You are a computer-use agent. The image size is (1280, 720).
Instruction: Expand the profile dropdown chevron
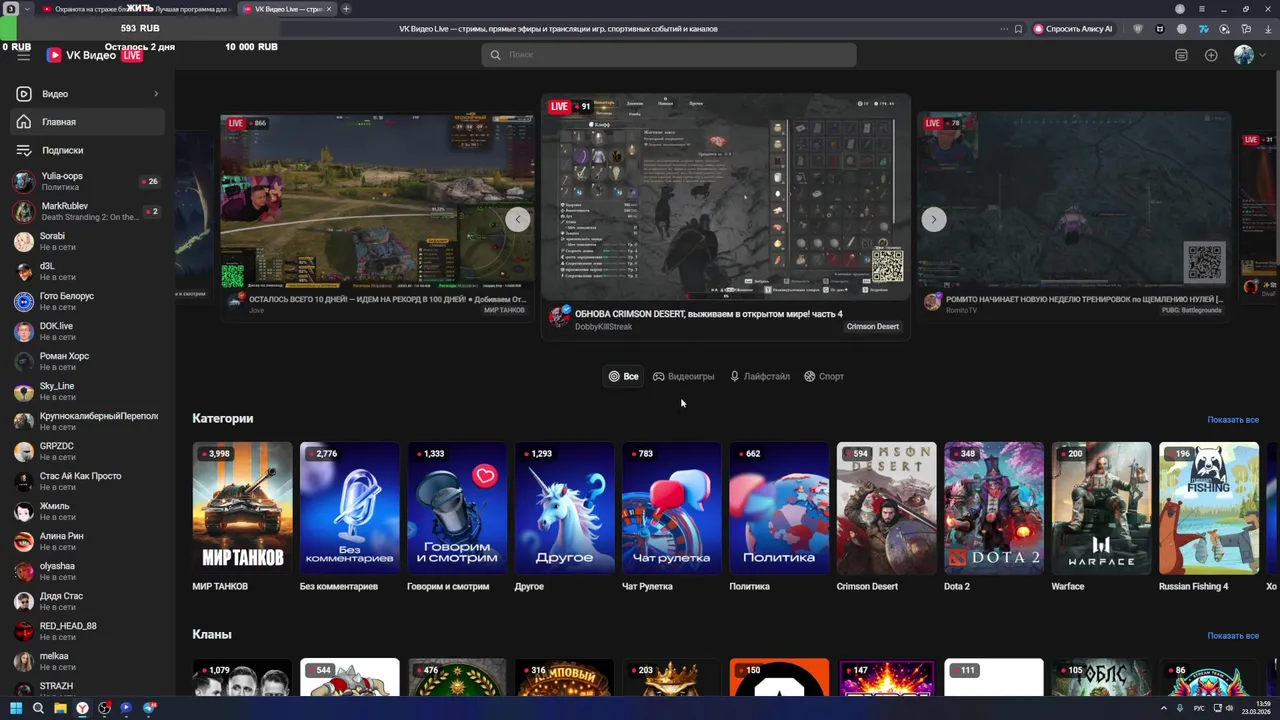click(1263, 55)
